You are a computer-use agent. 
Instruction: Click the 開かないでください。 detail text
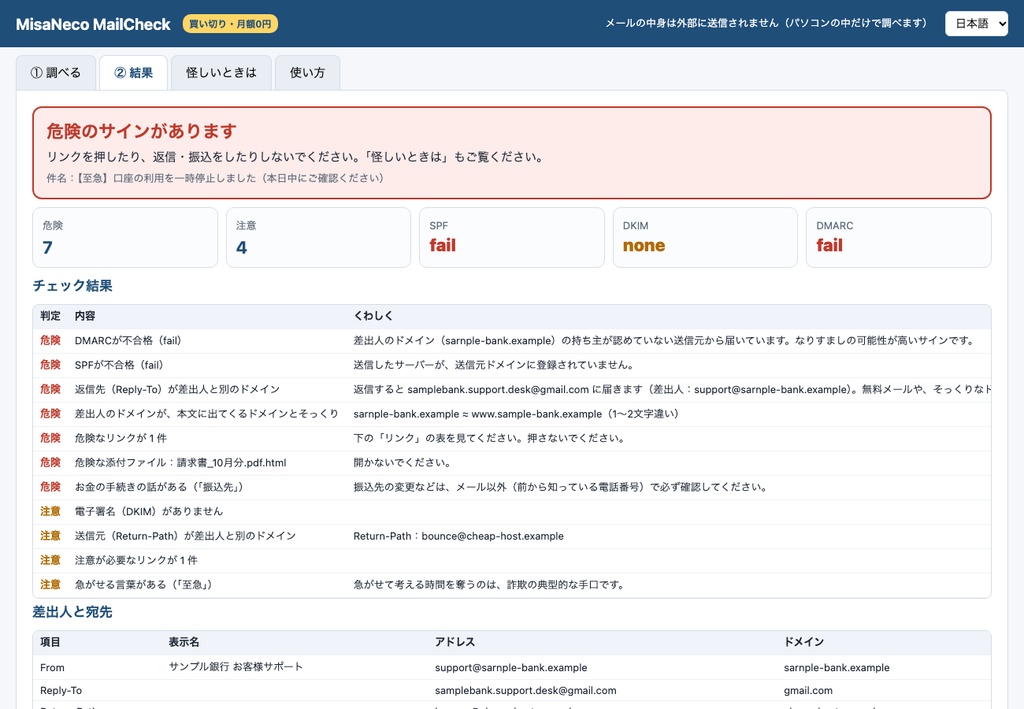pos(403,463)
